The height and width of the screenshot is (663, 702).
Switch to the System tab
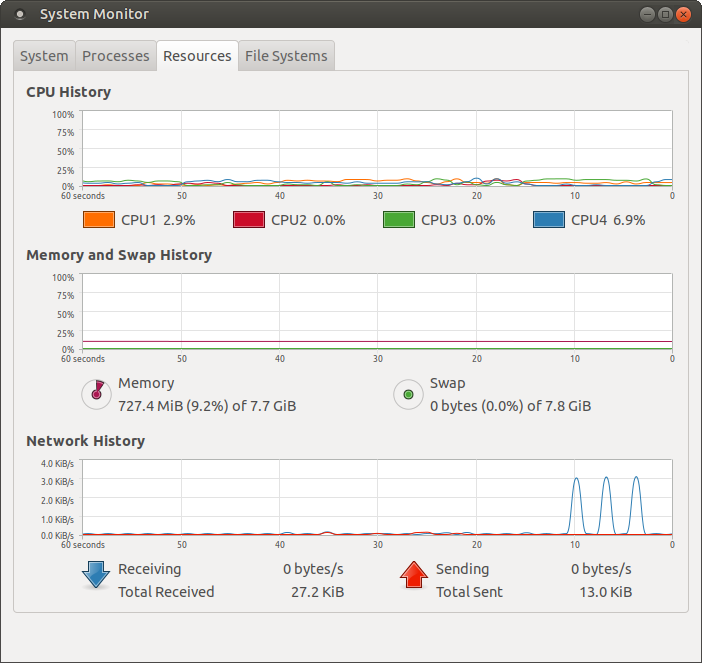[x=44, y=56]
